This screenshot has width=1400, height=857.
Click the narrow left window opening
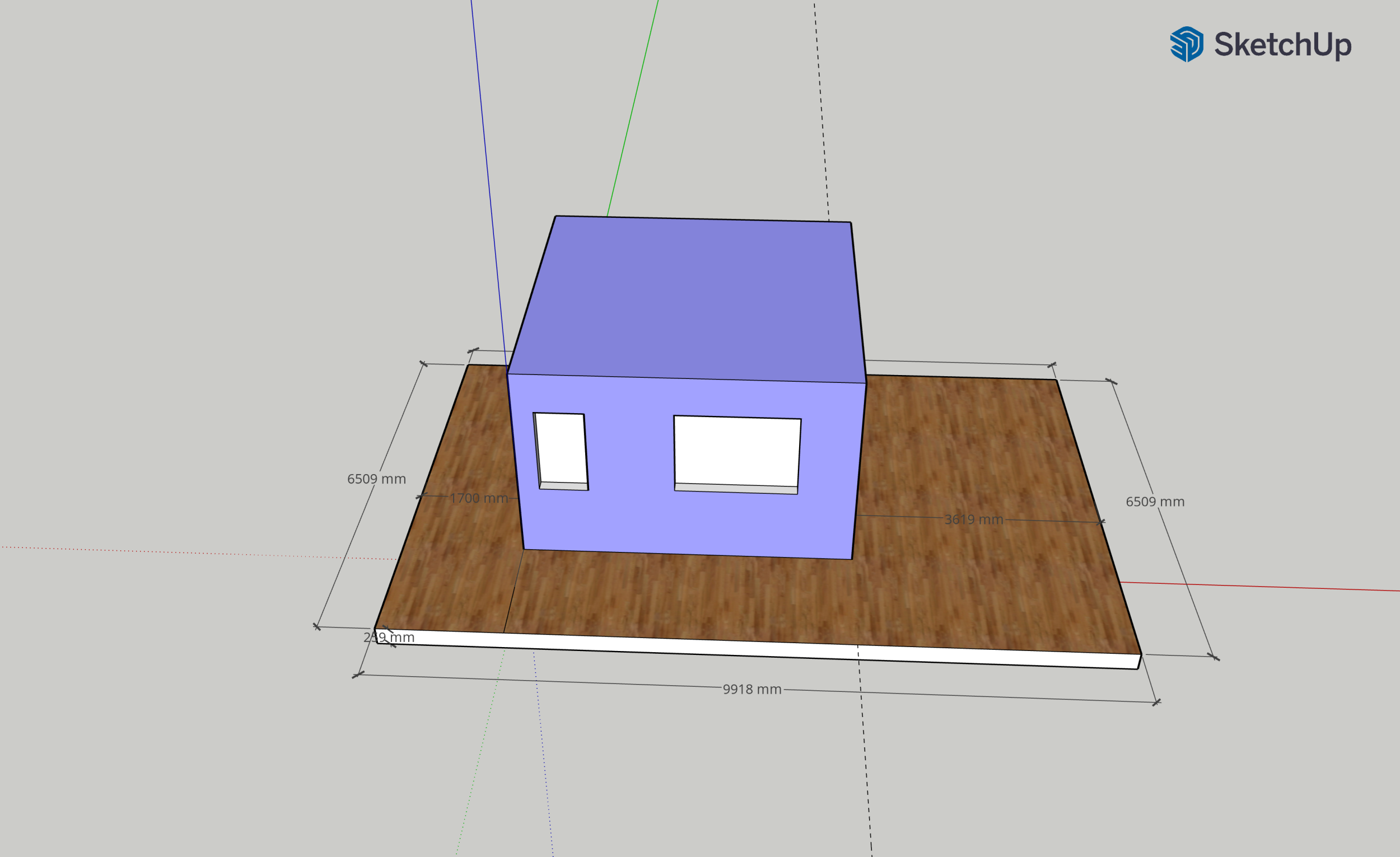[x=561, y=447]
